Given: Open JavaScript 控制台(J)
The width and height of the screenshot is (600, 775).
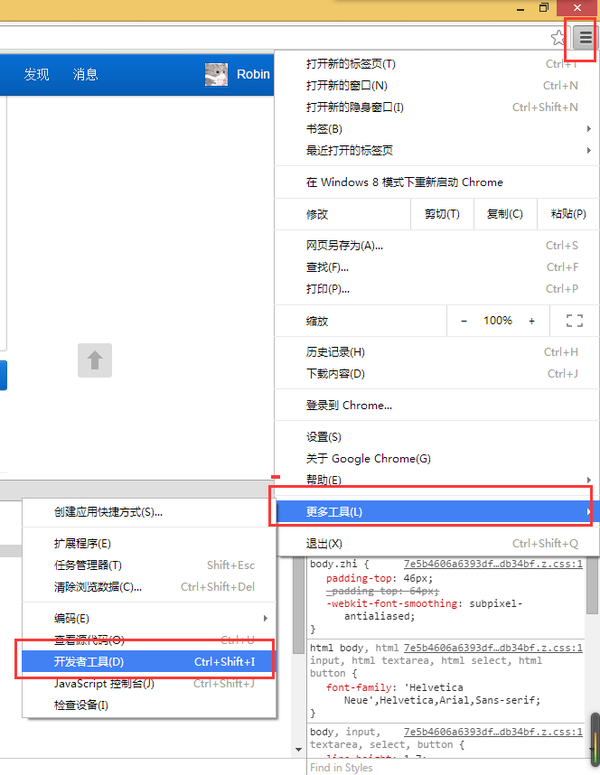Looking at the screenshot, I should 149,684.
